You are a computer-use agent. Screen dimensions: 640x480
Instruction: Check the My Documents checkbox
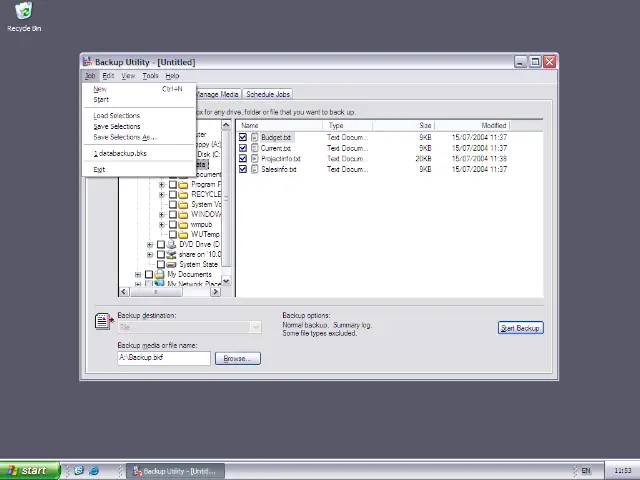149,274
